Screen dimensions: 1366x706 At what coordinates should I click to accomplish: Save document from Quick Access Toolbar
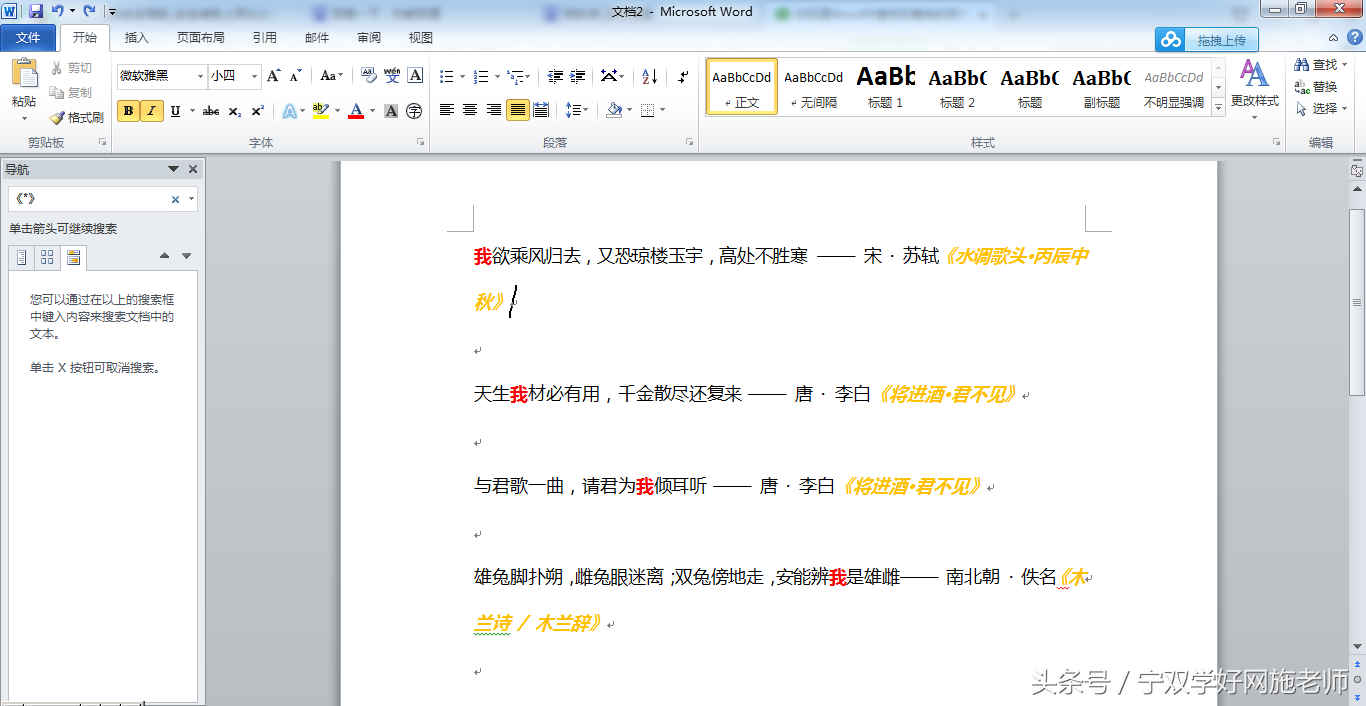click(36, 11)
